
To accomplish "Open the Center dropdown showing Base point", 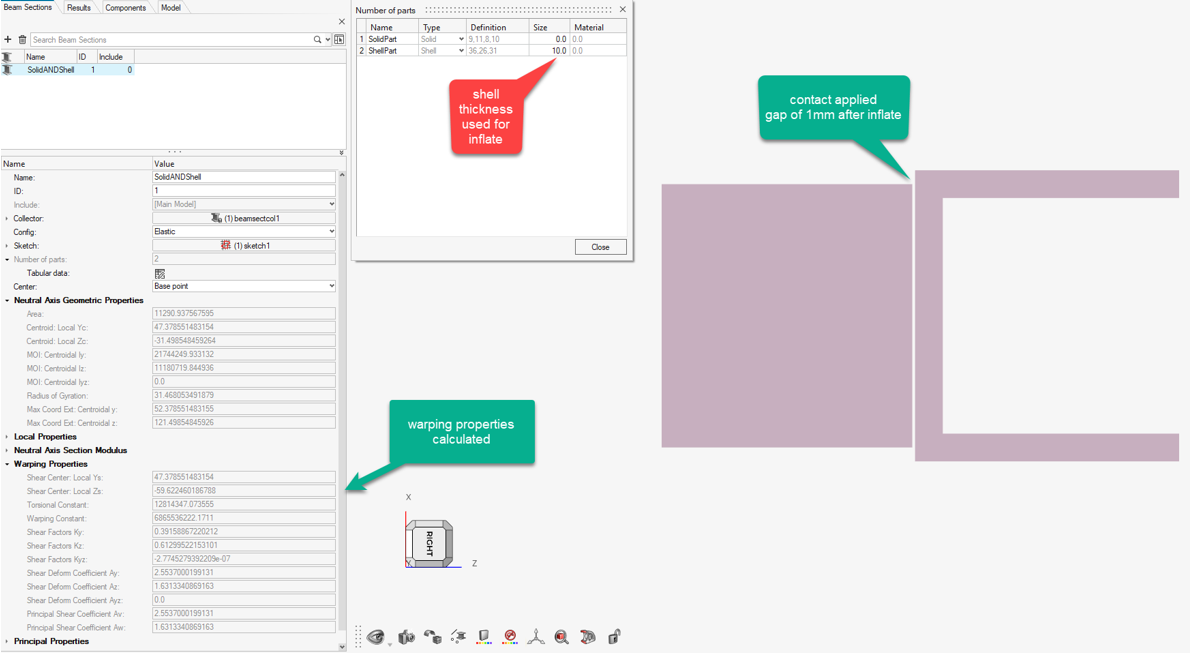I will [243, 286].
